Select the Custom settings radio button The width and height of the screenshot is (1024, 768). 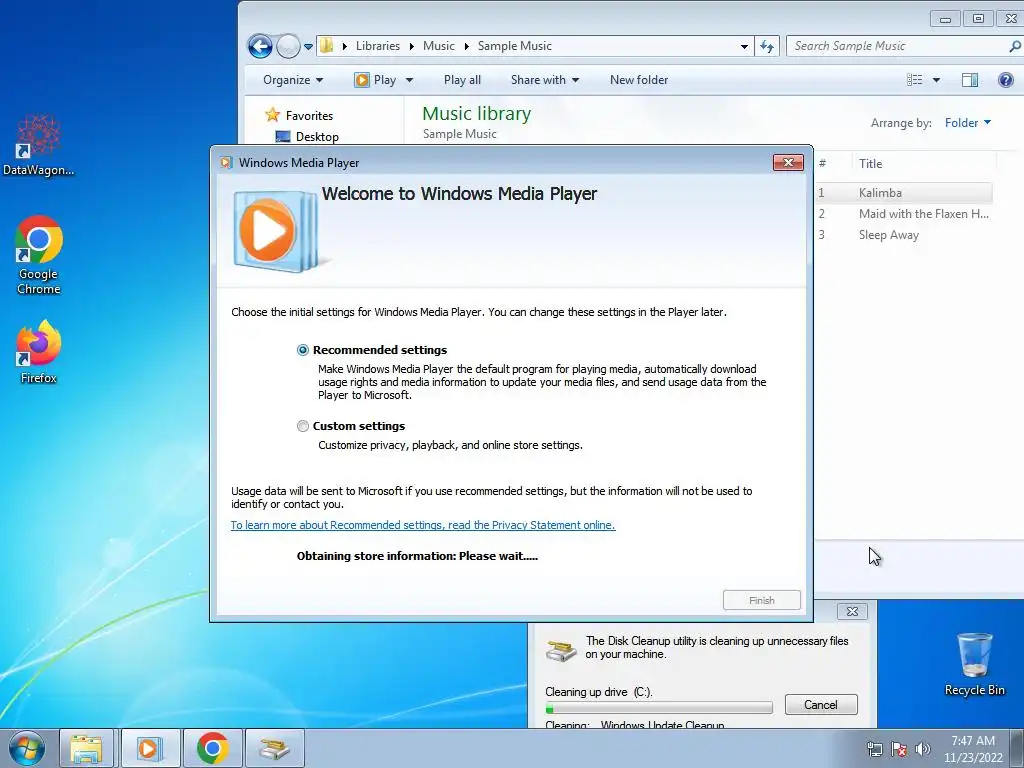pos(302,426)
